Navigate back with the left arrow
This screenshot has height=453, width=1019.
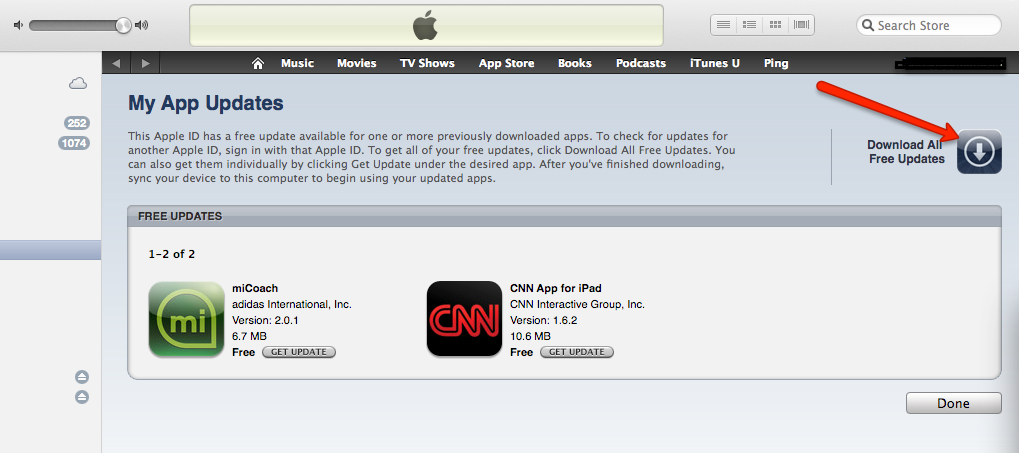(x=116, y=63)
